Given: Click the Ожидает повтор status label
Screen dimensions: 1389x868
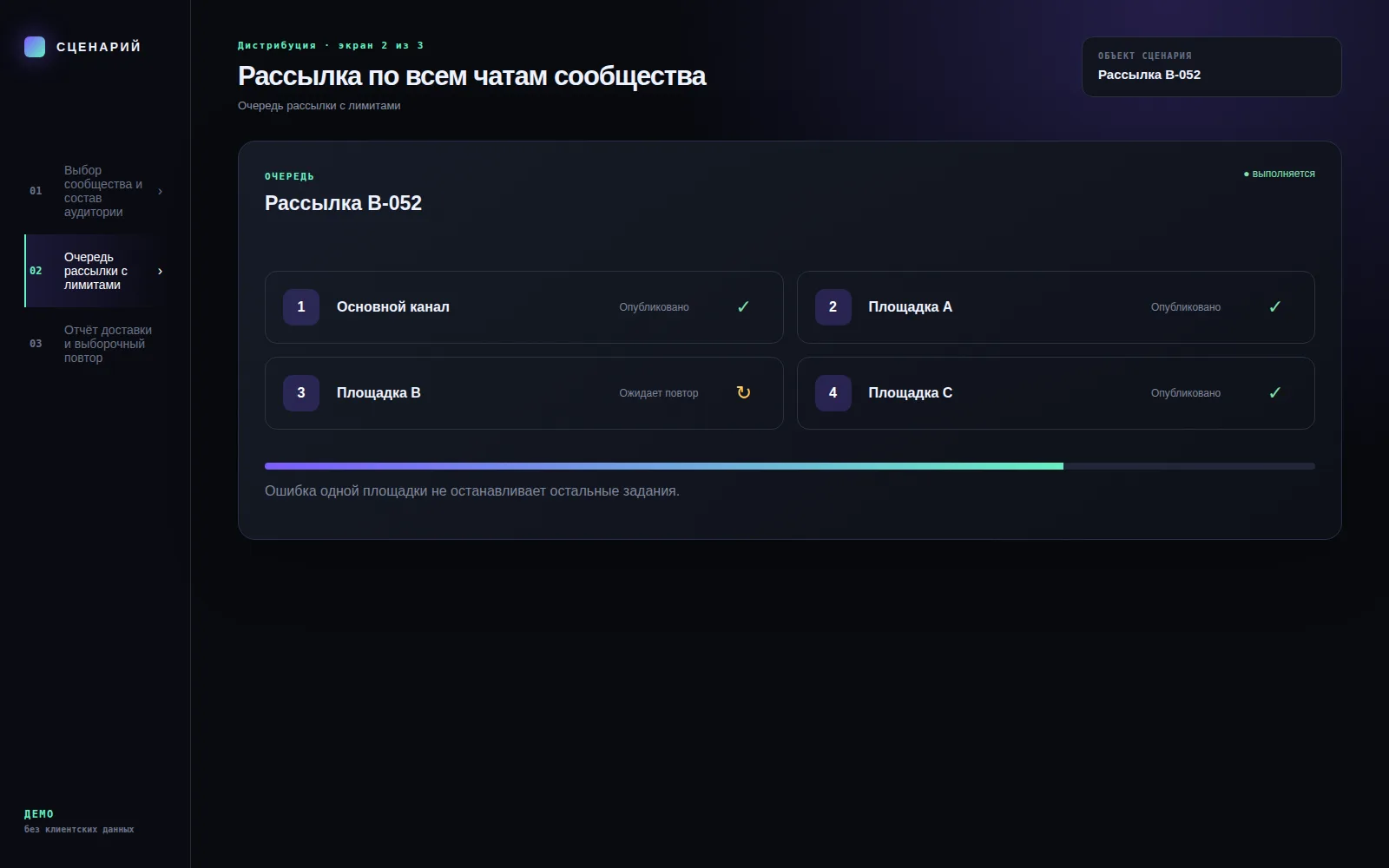Looking at the screenshot, I should [x=658, y=393].
